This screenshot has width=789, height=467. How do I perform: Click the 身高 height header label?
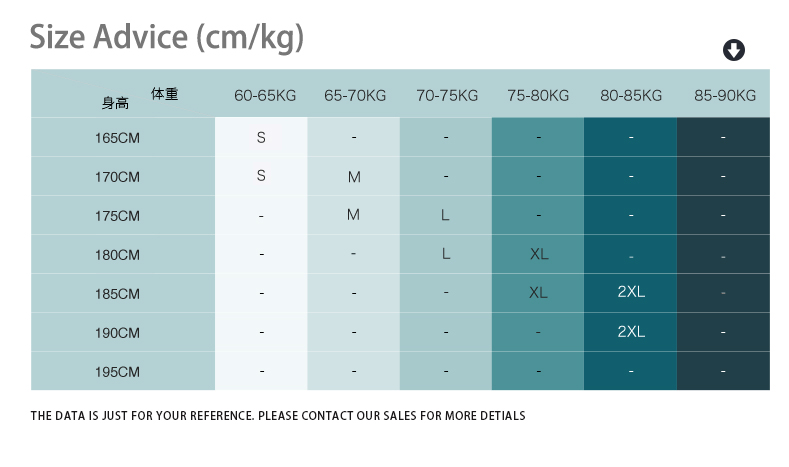point(115,102)
